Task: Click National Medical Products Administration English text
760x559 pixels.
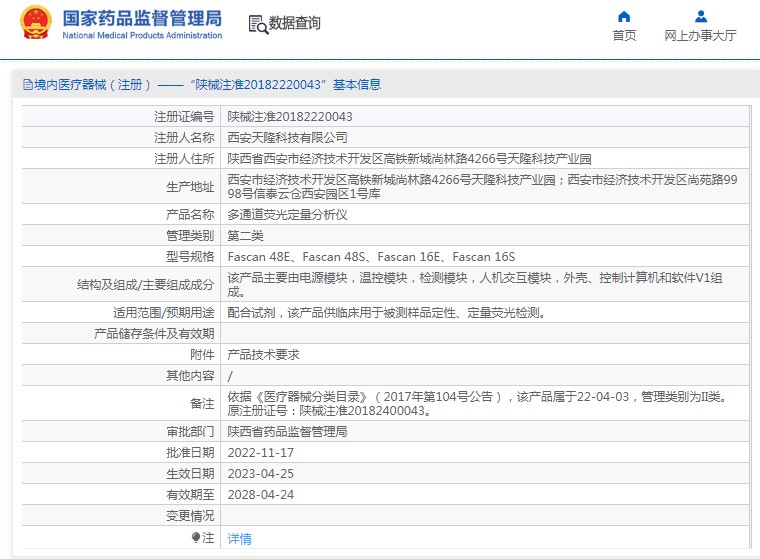Action: tap(142, 36)
